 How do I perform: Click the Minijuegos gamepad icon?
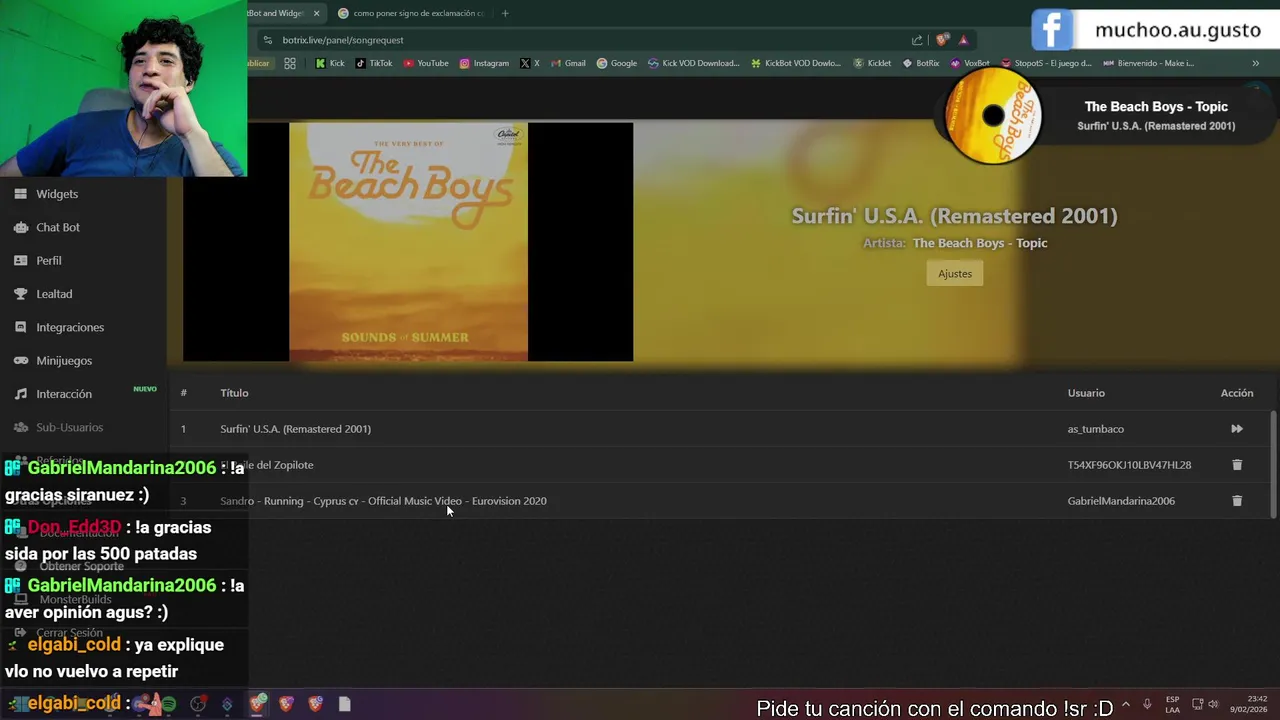pyautogui.click(x=20, y=360)
